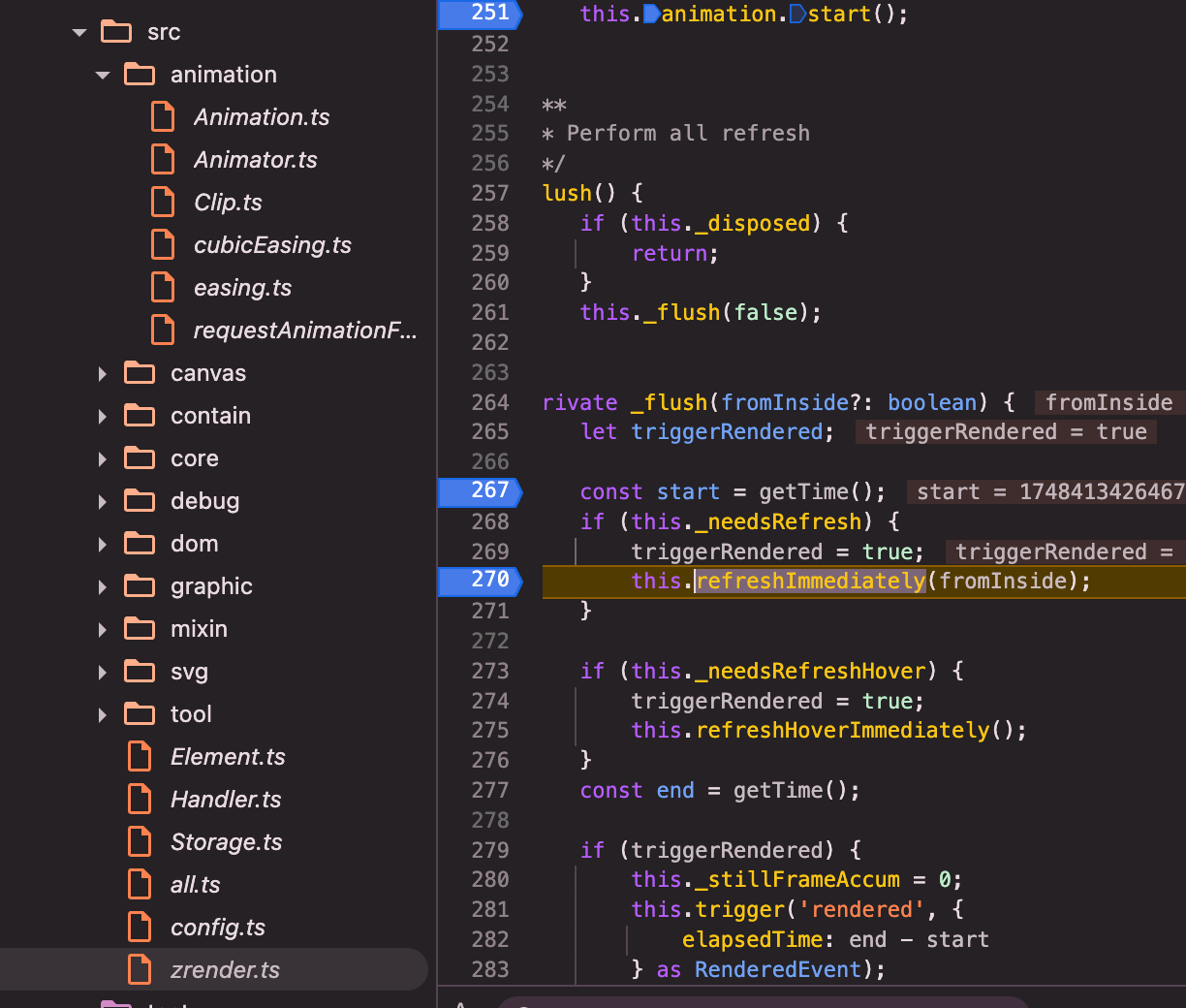Click refreshImmediately in the highlighted line

pyautogui.click(x=810, y=582)
